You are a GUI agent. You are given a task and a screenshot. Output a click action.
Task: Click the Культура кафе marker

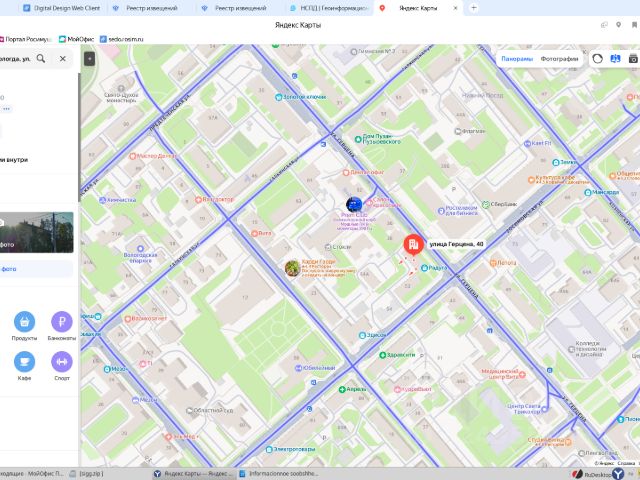click(531, 179)
